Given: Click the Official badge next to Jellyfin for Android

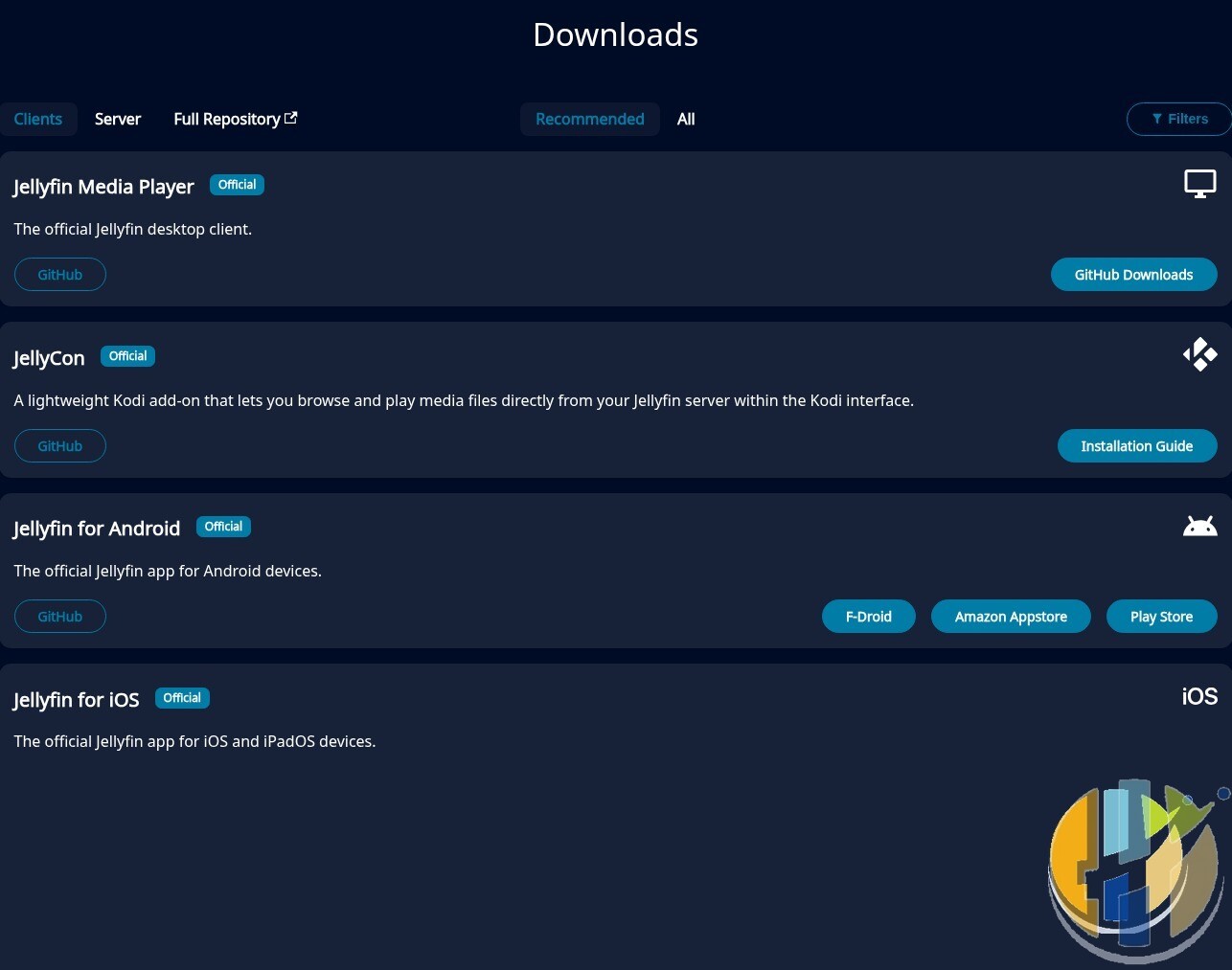Looking at the screenshot, I should pos(223,527).
